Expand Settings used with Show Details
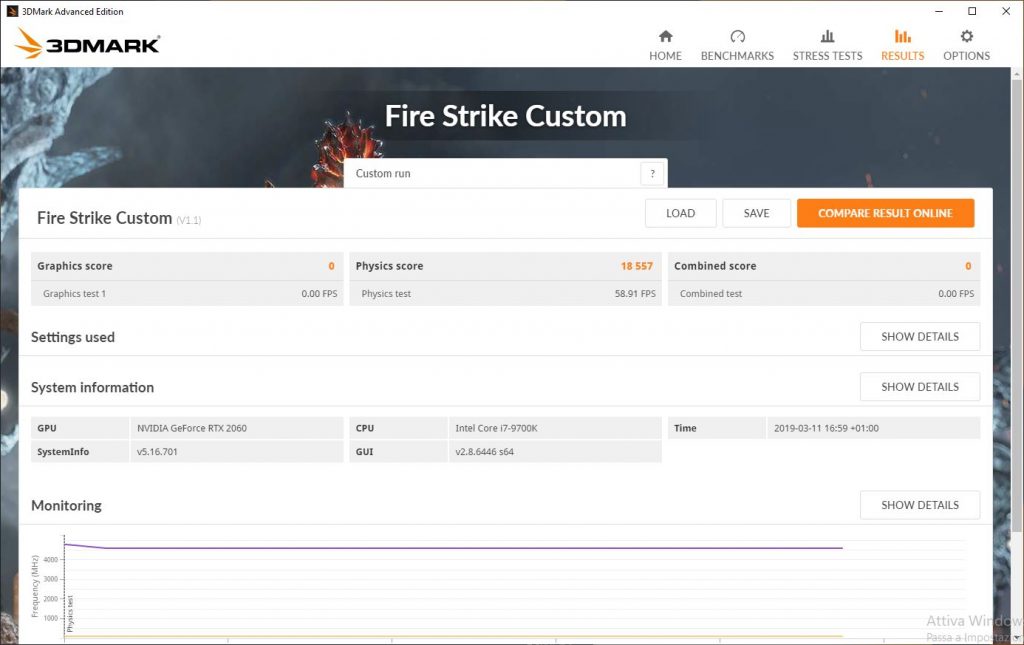 (x=919, y=337)
